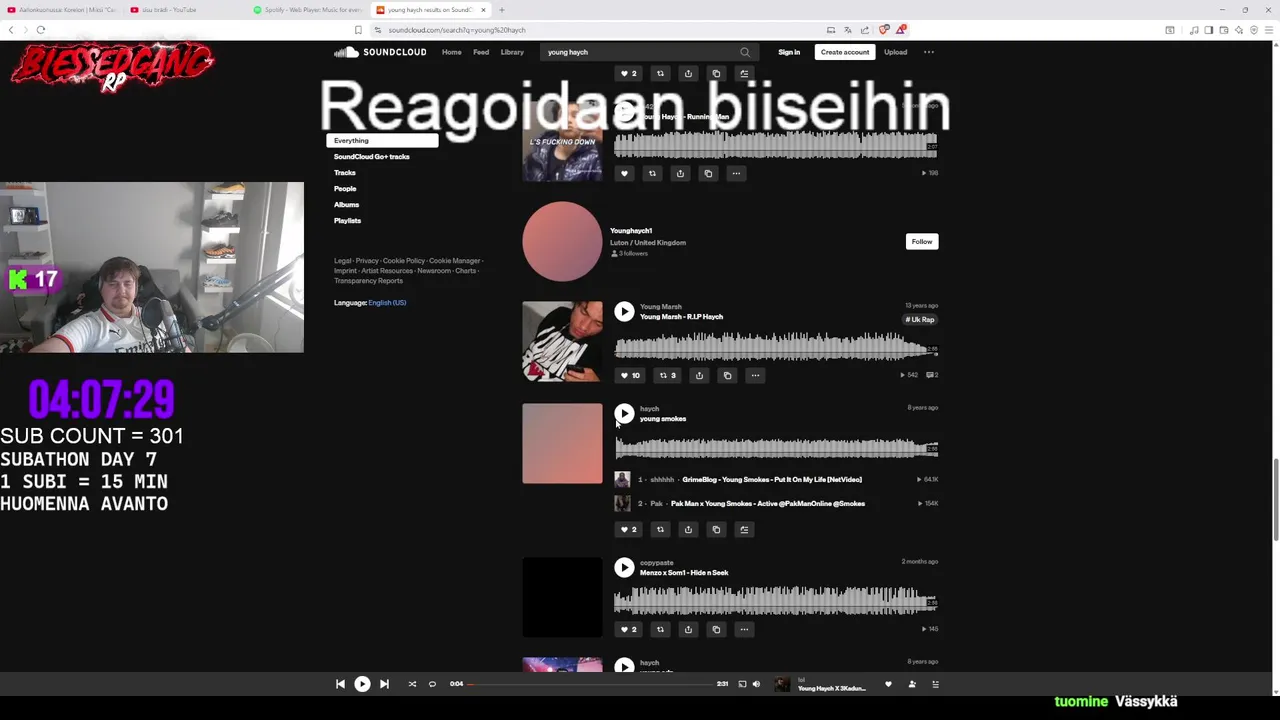This screenshot has width=1280, height=720.
Task: Open Feed in SoundCloud header
Action: 481,52
